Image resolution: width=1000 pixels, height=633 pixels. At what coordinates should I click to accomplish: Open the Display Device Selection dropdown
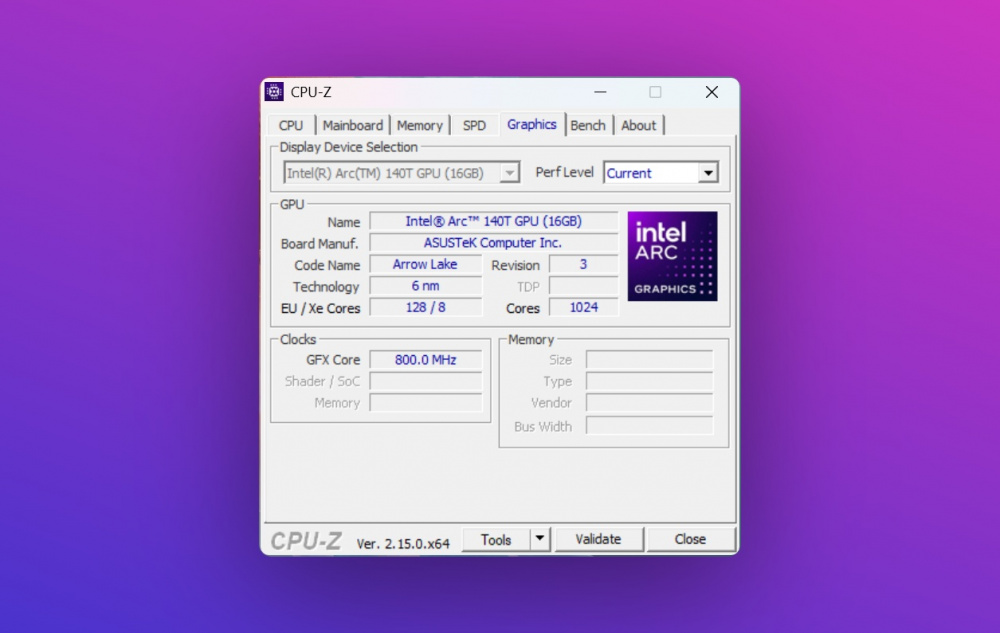[402, 173]
